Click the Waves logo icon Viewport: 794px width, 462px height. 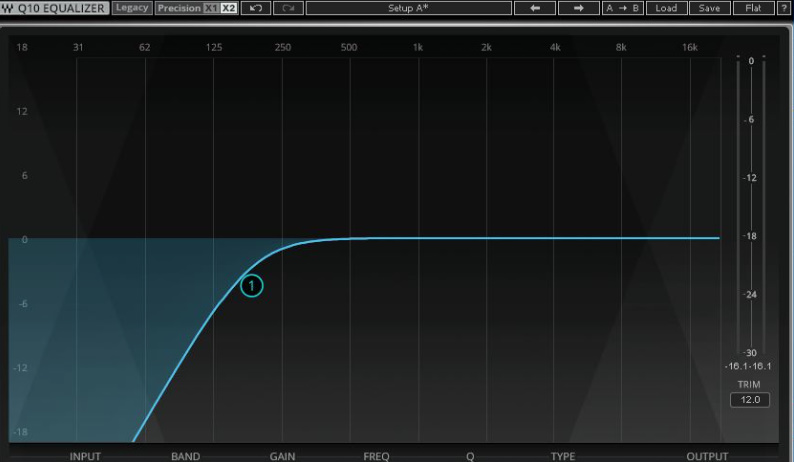coord(8,8)
